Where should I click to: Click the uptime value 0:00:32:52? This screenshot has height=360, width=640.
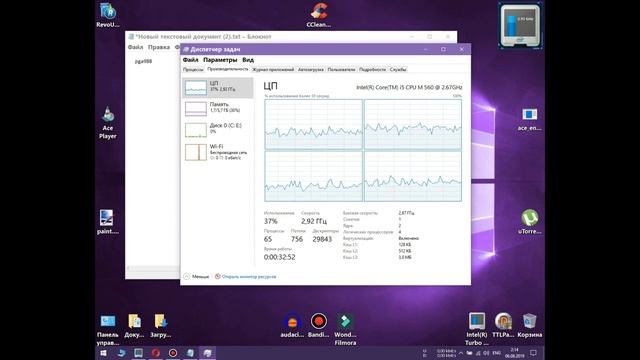pyautogui.click(x=280, y=257)
